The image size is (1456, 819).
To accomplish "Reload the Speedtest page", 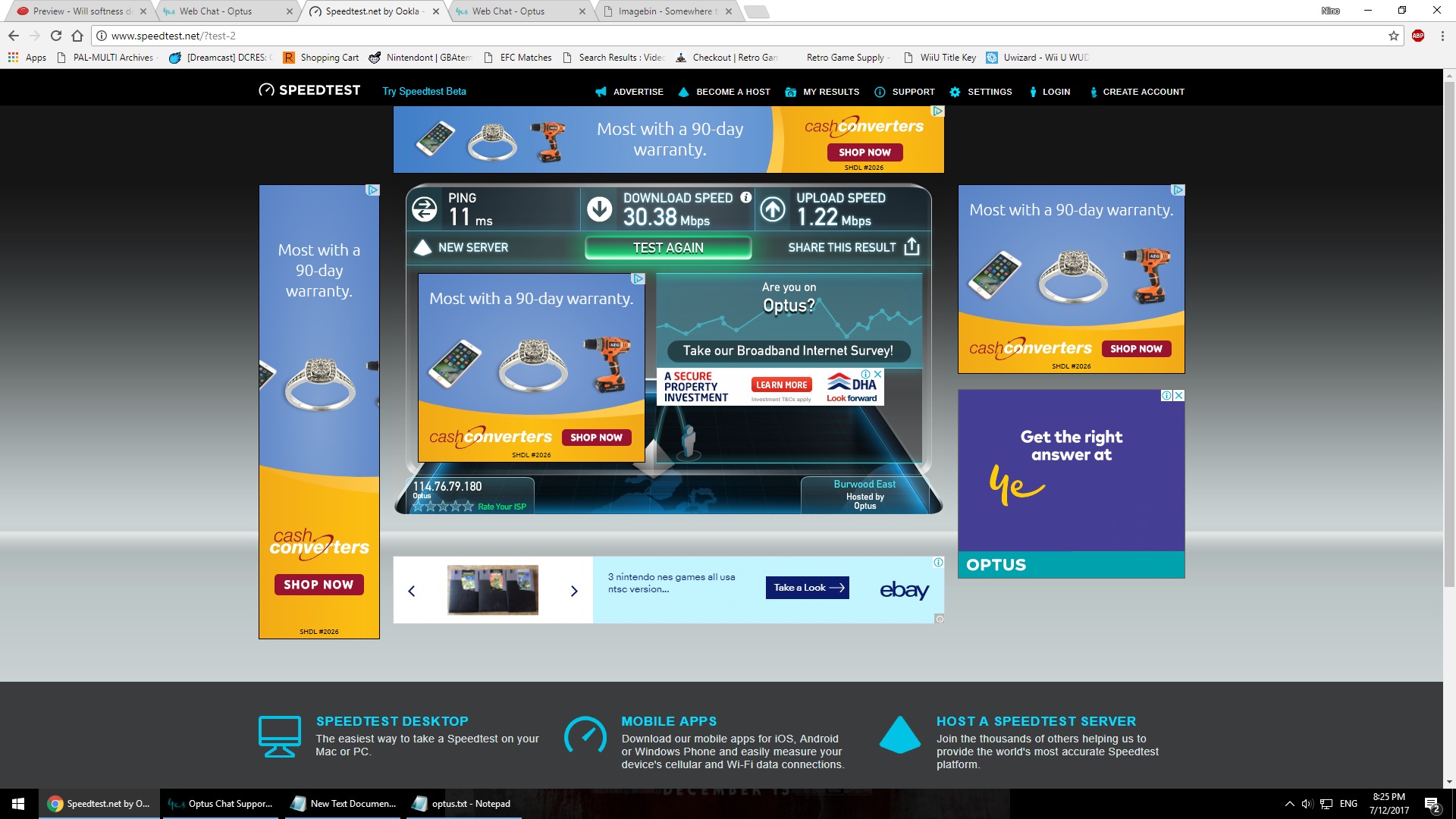I will [x=56, y=36].
